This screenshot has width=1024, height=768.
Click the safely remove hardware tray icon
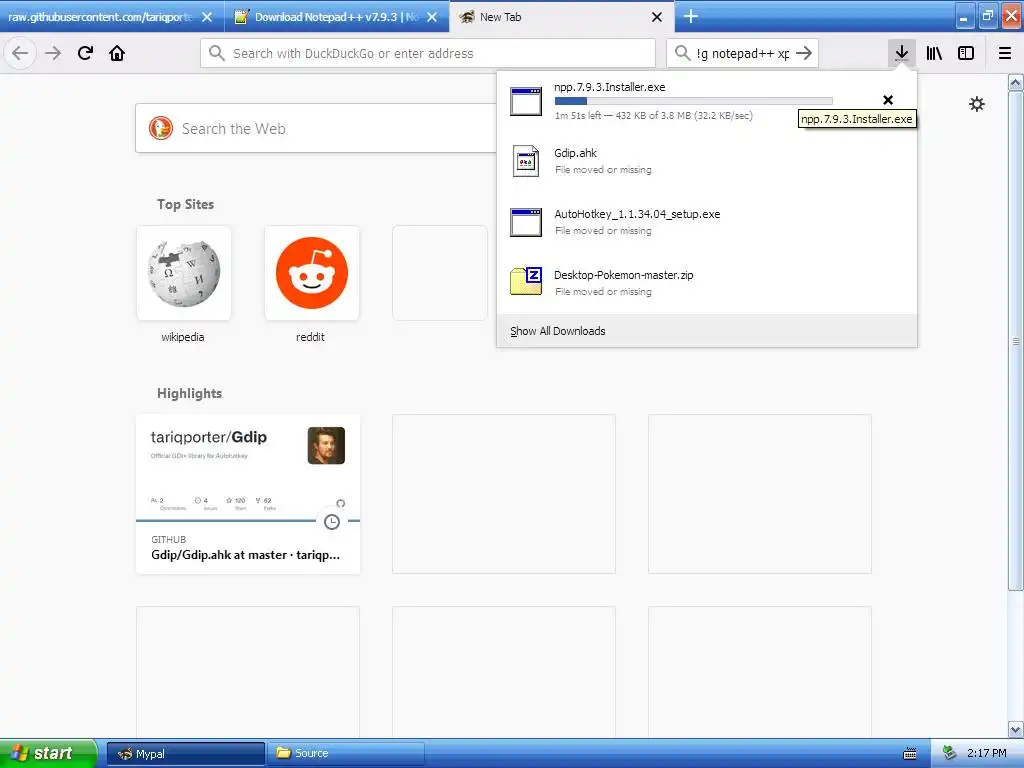coord(950,753)
